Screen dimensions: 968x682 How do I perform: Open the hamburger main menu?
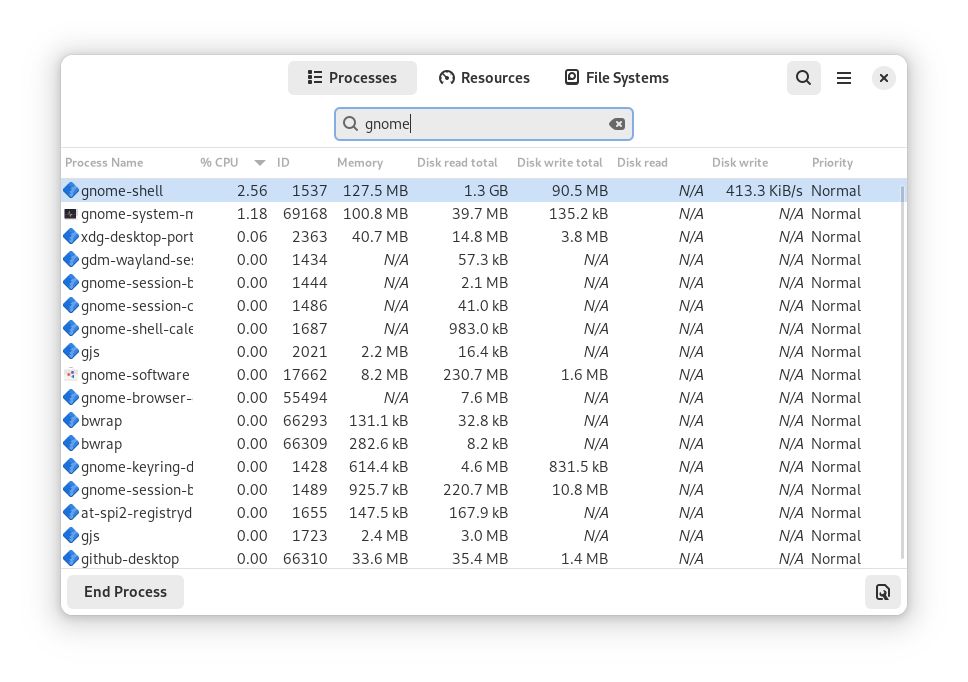pos(843,77)
